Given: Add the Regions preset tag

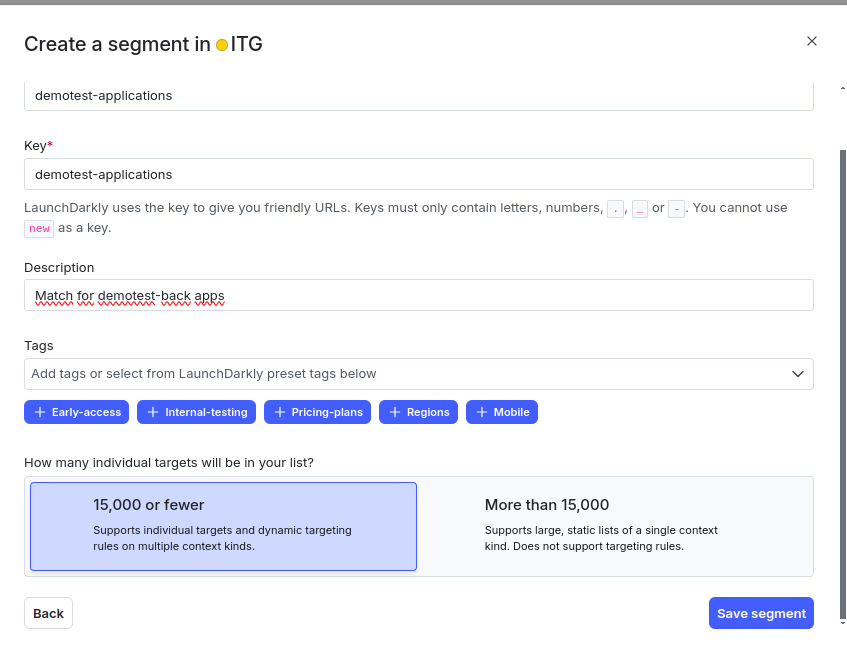Looking at the screenshot, I should click(419, 412).
